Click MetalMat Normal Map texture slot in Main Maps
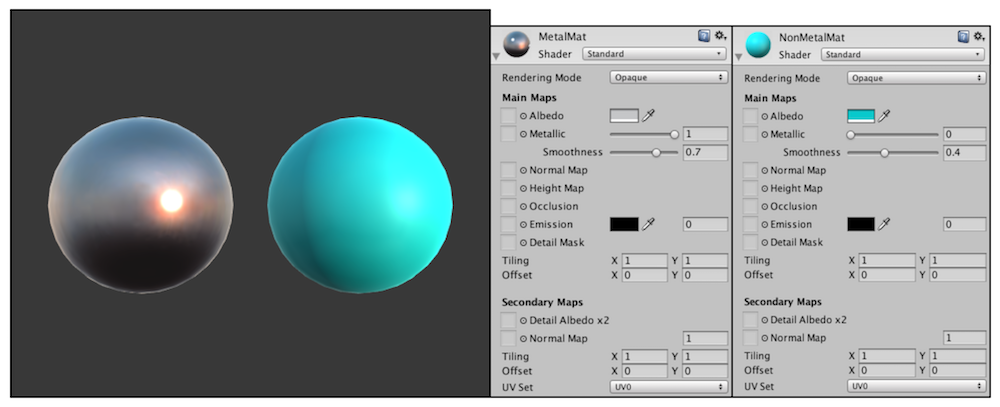This screenshot has height=407, width=1000. (x=508, y=170)
